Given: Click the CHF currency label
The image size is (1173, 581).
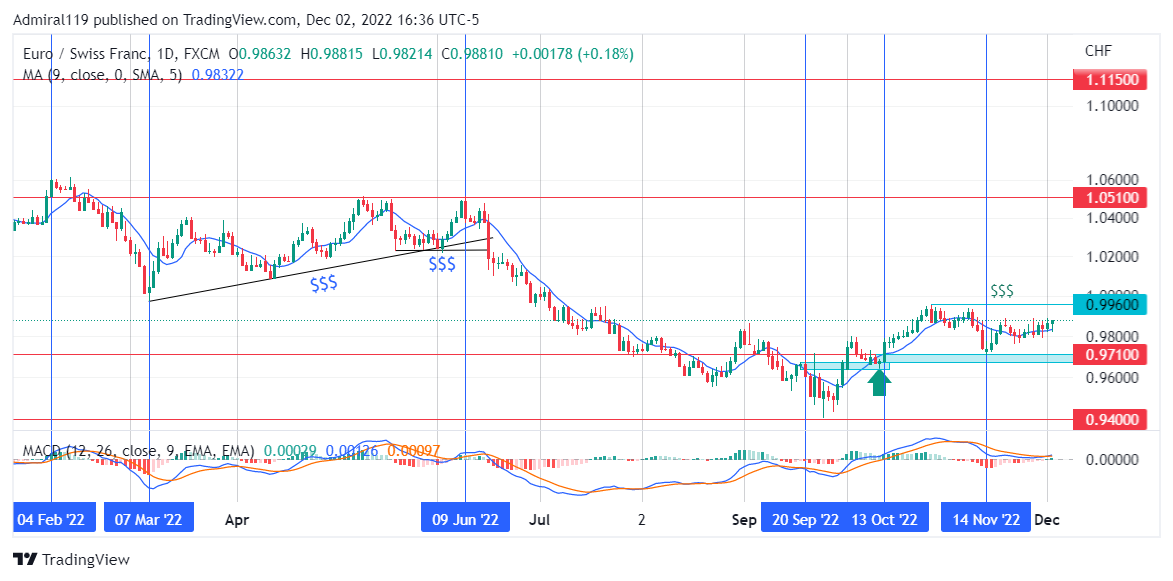Looking at the screenshot, I should click(x=1098, y=51).
